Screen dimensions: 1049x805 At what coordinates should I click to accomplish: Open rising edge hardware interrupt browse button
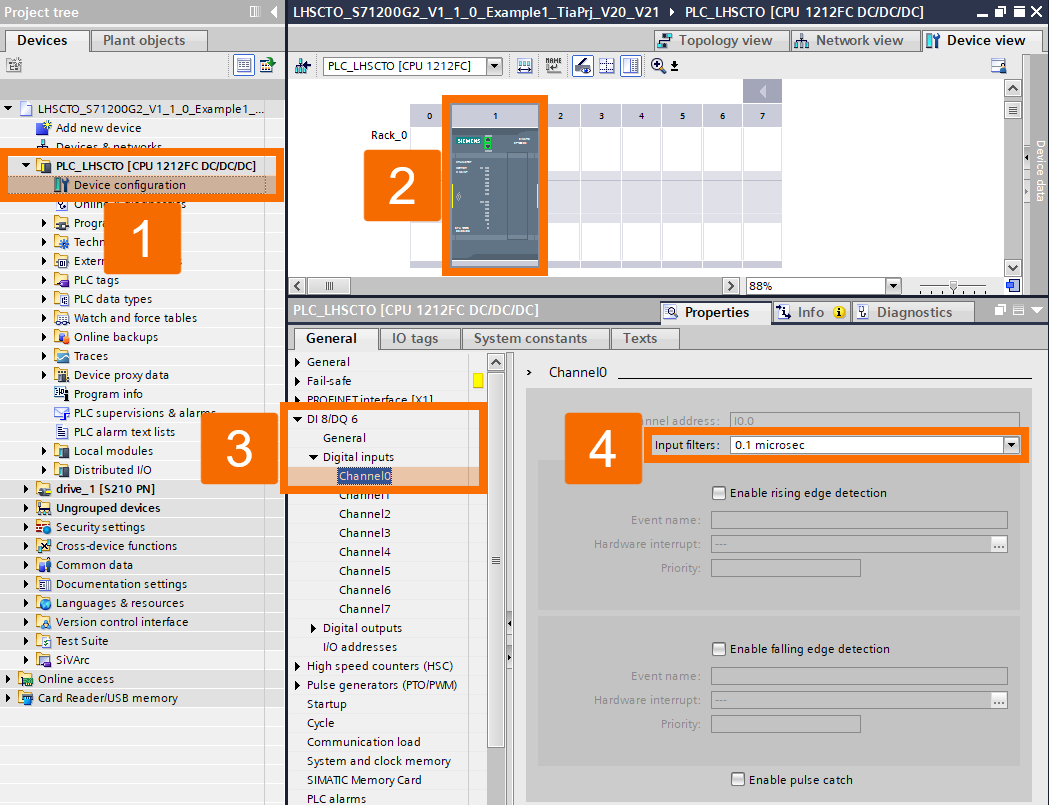pyautogui.click(x=999, y=545)
